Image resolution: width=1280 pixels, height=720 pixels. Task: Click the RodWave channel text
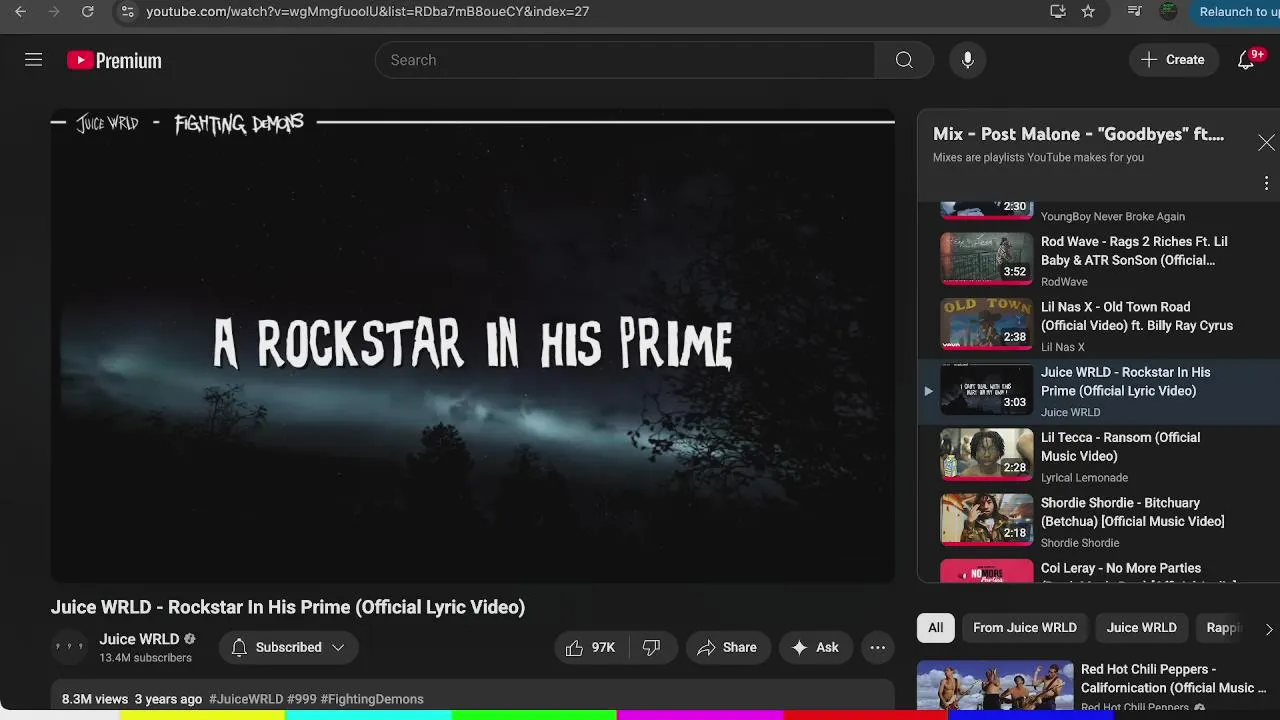[x=1064, y=282]
